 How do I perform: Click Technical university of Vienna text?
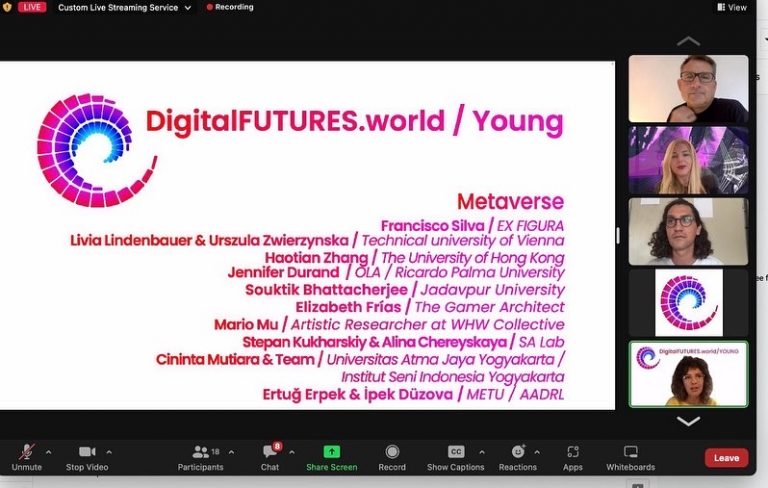click(463, 241)
